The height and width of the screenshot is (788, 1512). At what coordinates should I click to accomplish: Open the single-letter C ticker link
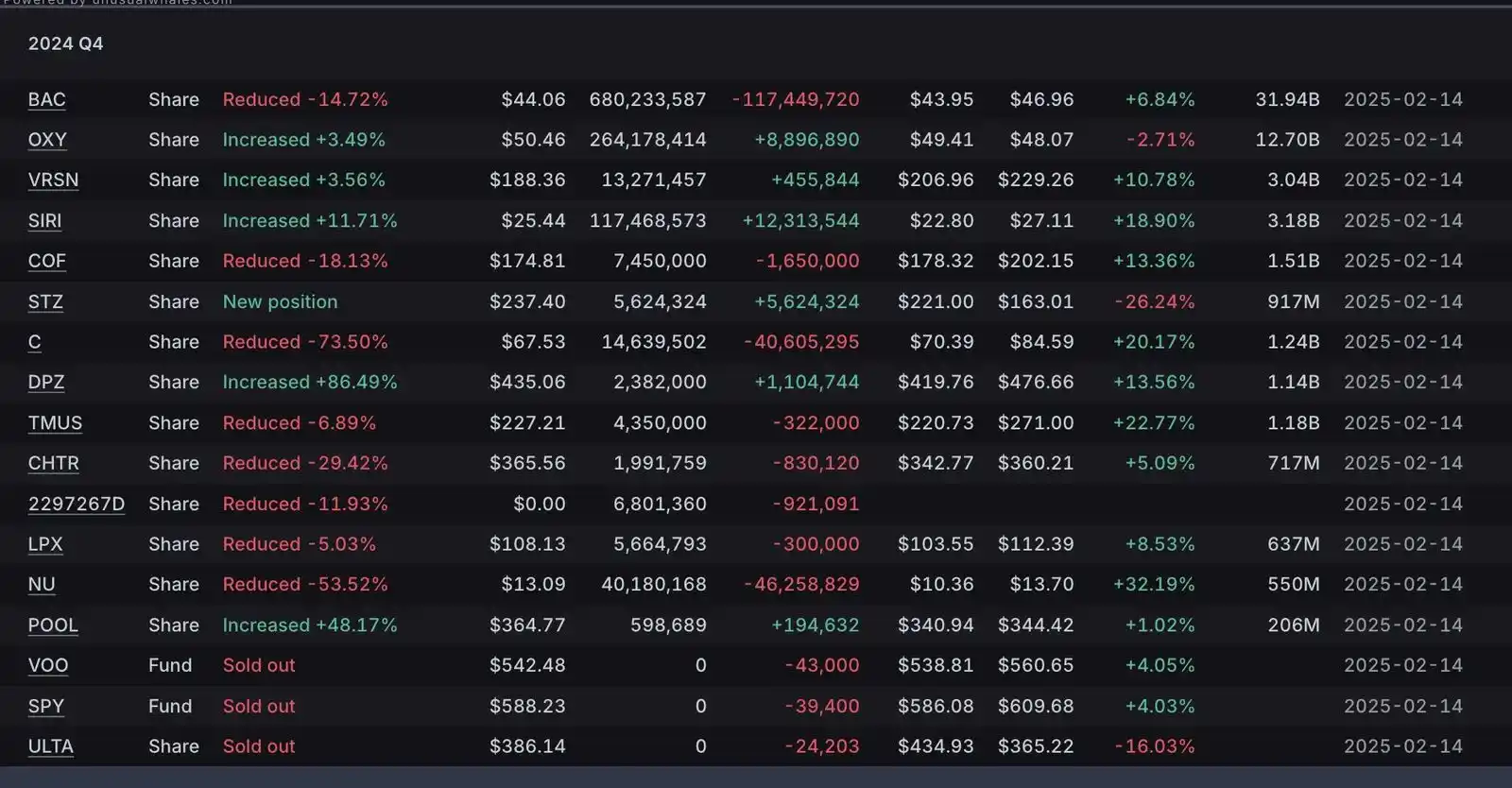point(35,342)
